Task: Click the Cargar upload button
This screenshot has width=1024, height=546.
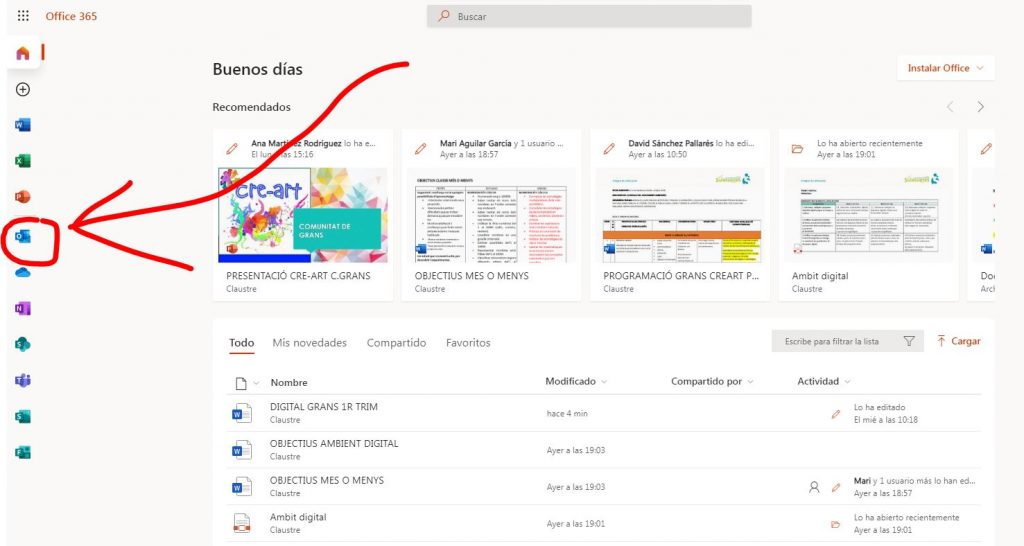Action: click(x=958, y=341)
